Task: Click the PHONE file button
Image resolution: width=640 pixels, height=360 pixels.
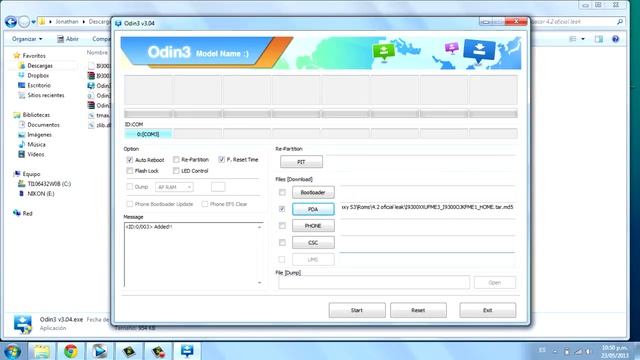Action: (x=313, y=226)
